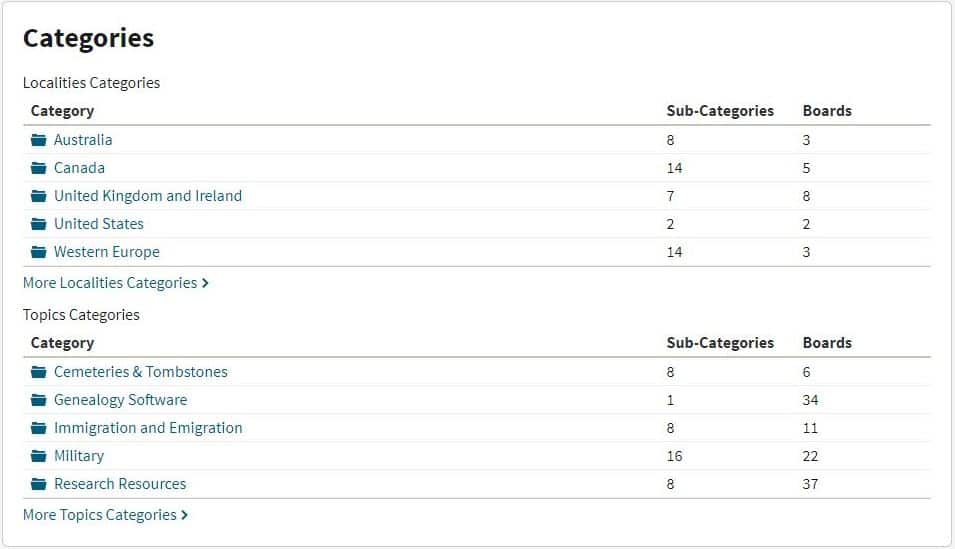This screenshot has height=549, width=955.
Task: Expand More Localities Categories chevron
Action: (205, 283)
